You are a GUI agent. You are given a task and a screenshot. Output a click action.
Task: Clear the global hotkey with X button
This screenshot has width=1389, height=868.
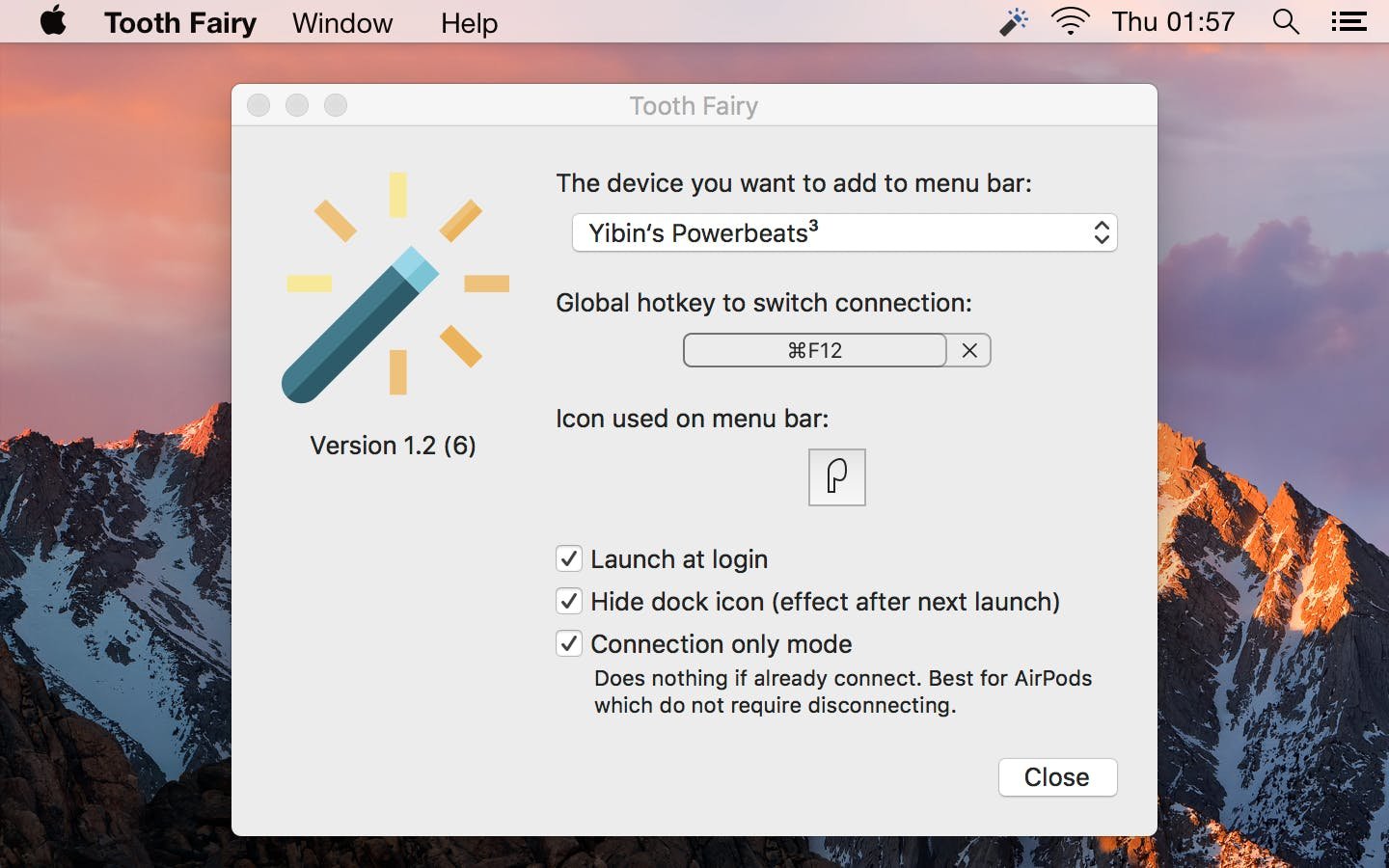click(x=969, y=350)
